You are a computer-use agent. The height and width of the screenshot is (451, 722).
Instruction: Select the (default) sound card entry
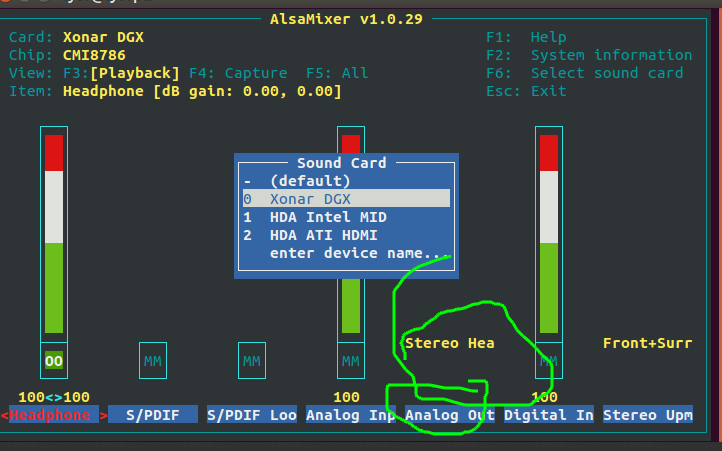[346, 181]
